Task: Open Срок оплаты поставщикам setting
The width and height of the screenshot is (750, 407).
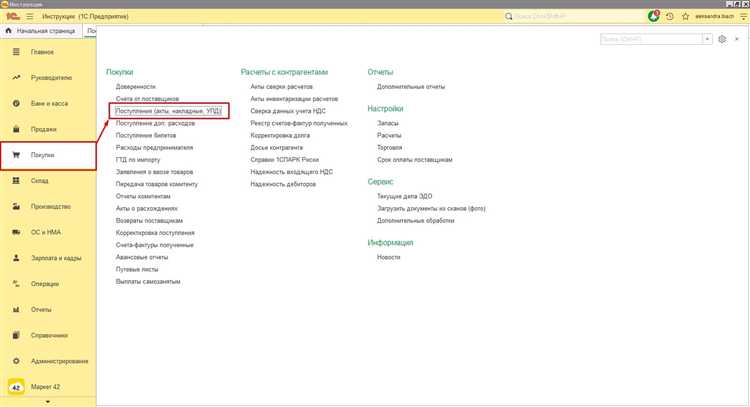Action: 415,160
